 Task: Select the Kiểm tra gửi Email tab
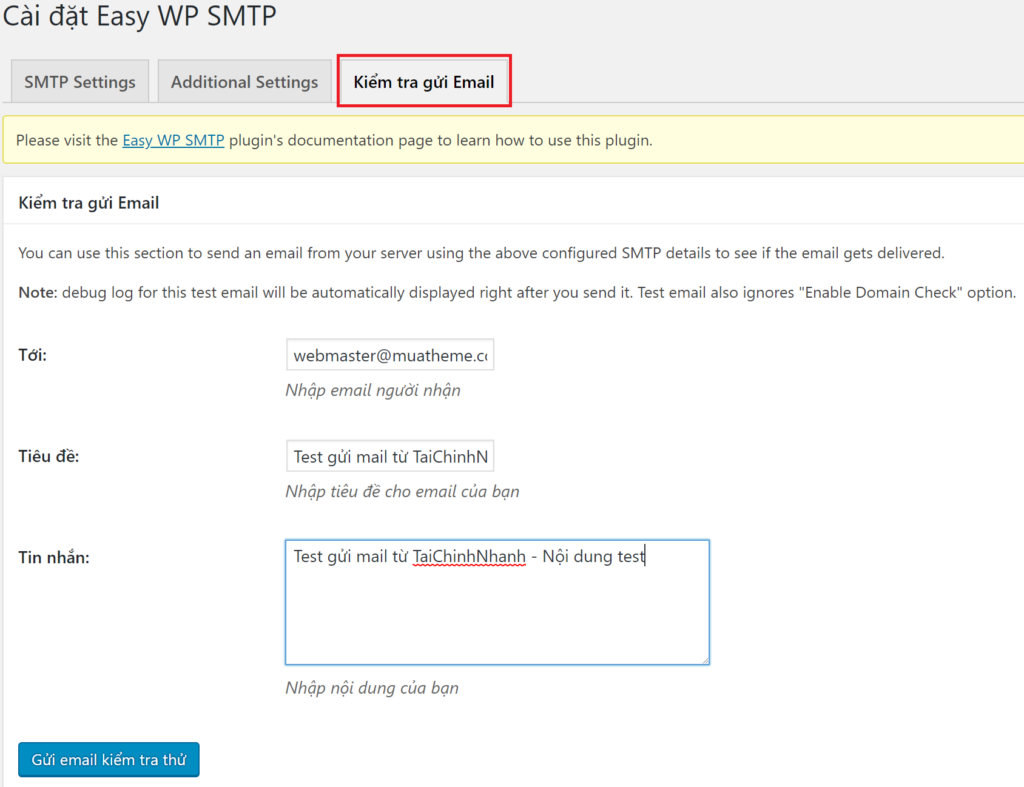[423, 81]
